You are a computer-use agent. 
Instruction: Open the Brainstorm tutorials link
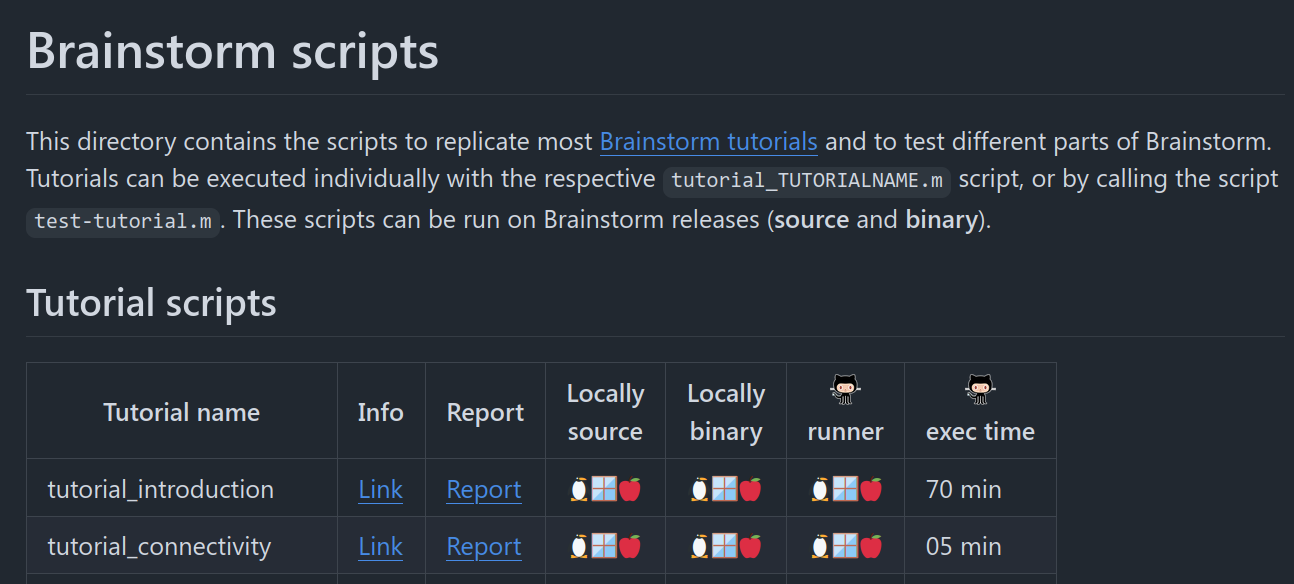pos(708,142)
